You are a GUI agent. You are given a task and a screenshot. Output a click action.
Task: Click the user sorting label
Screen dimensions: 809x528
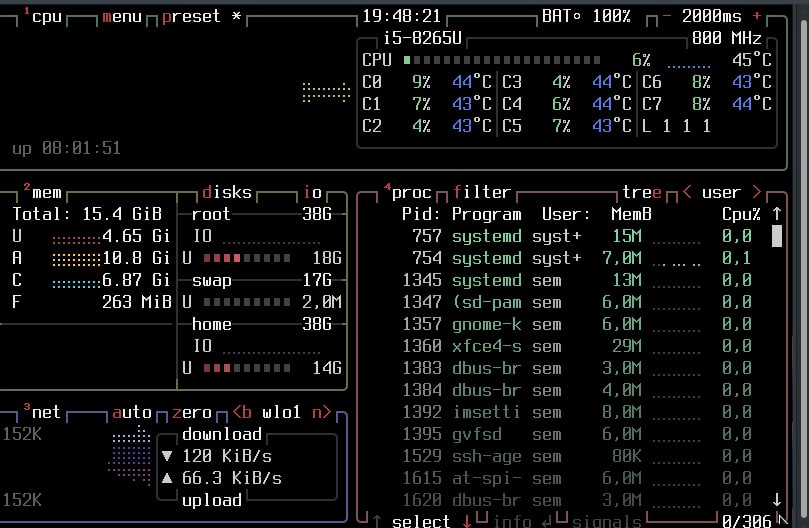[x=721, y=192]
